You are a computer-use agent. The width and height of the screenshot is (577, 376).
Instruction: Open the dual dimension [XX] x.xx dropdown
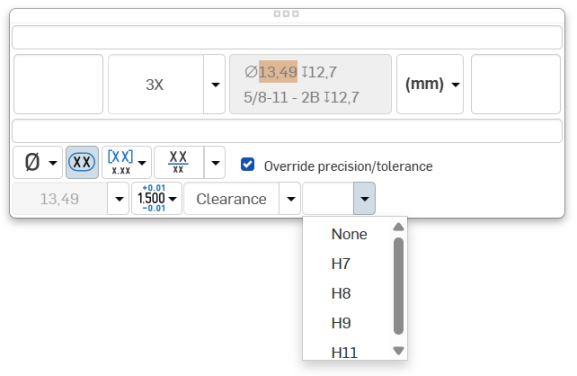(x=127, y=162)
